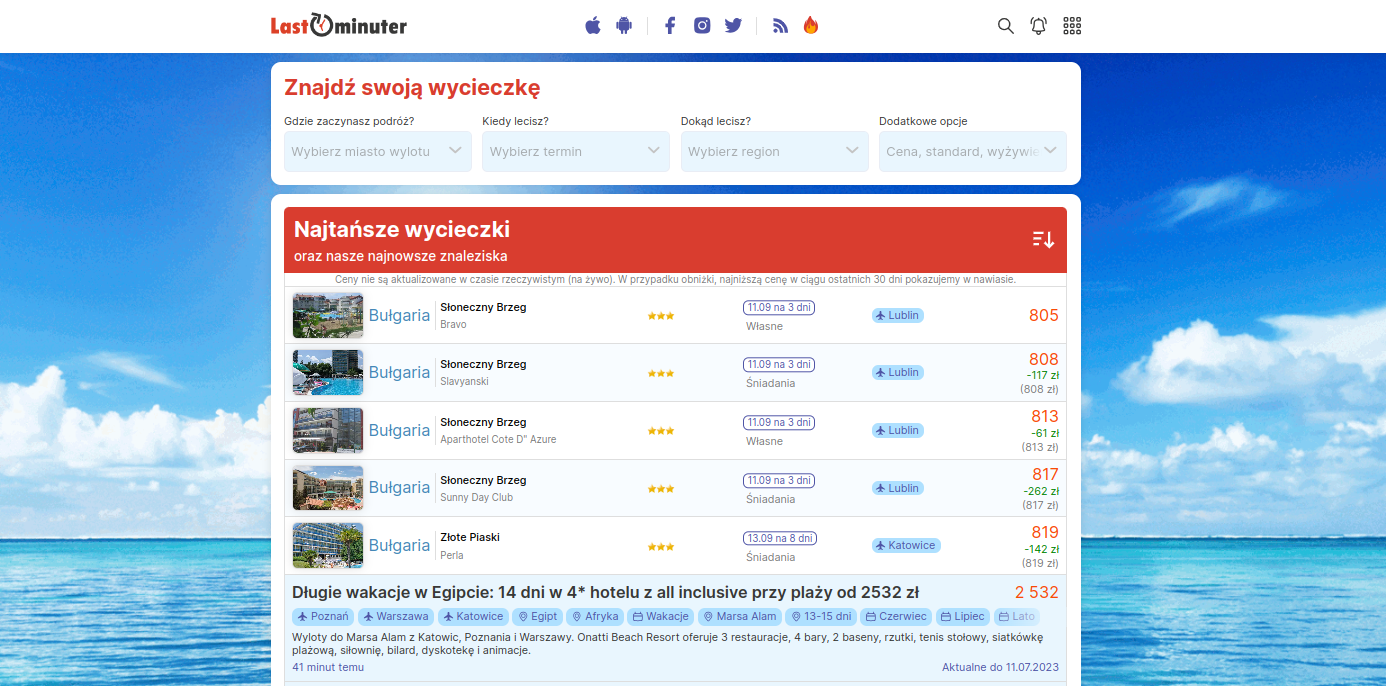
Task: Open the Facebook page icon
Action: point(670,25)
